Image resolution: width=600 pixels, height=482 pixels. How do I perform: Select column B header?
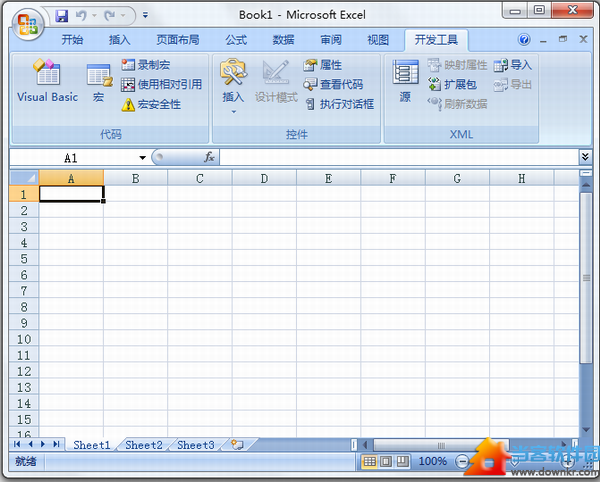[135, 178]
